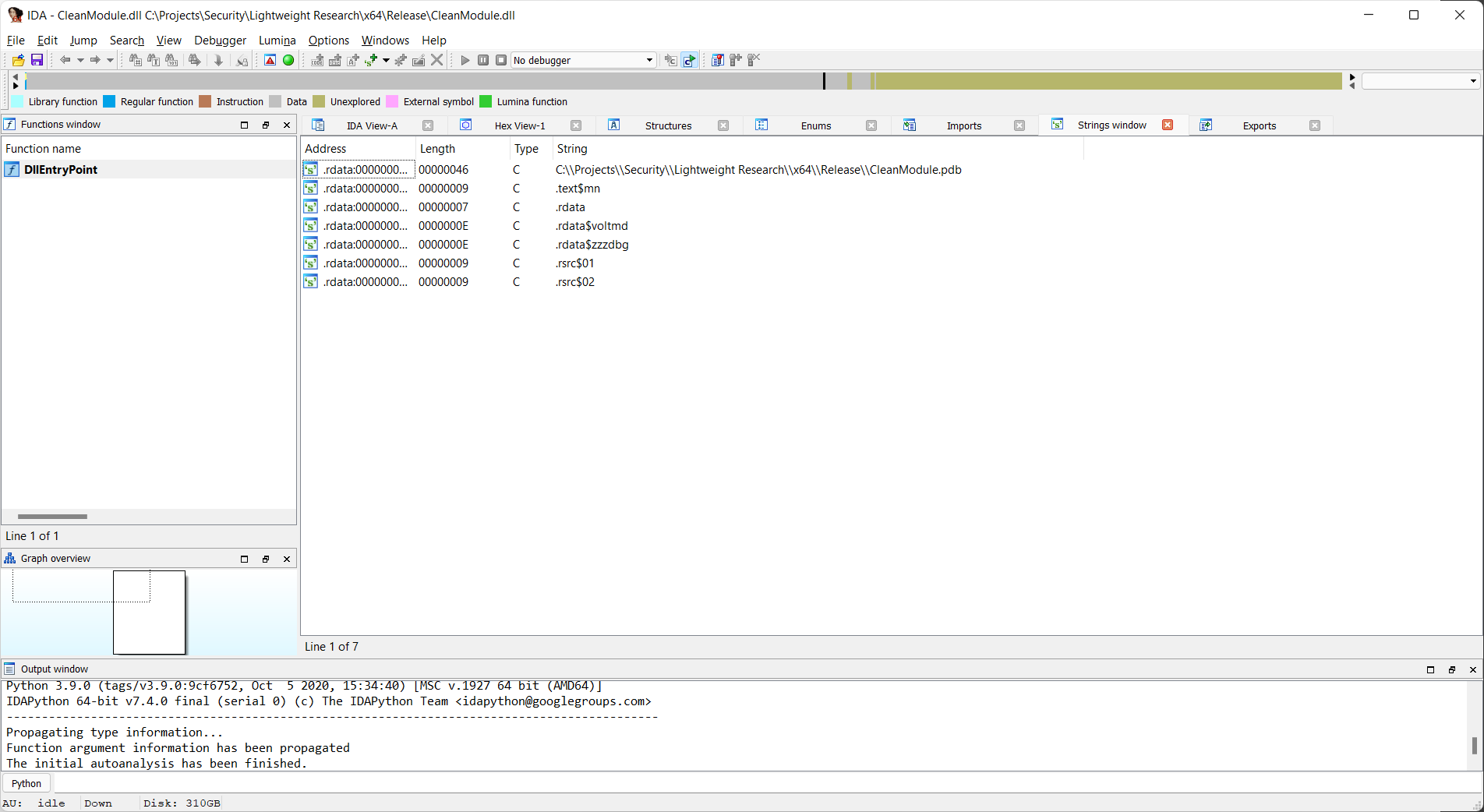Click the navigation band address marker
This screenshot has height=812, width=1484.
824,80
